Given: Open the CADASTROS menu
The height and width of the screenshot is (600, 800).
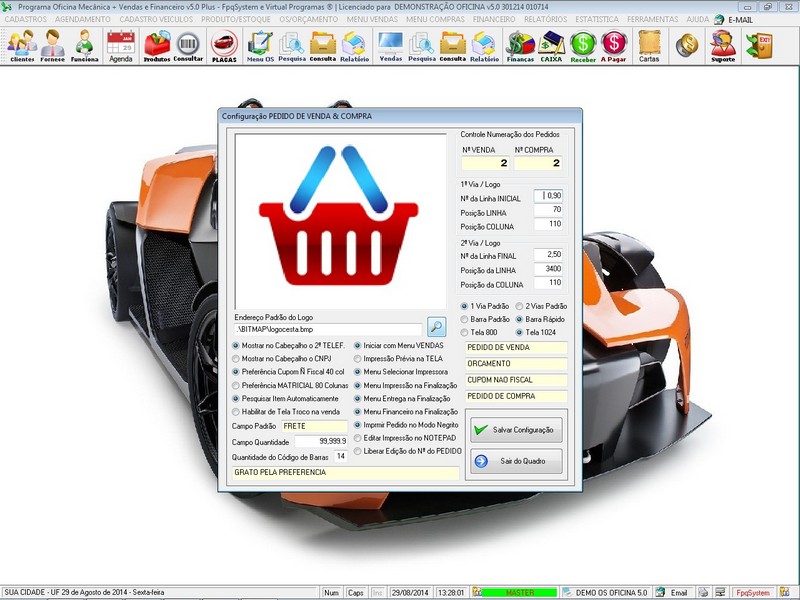Looking at the screenshot, I should pos(26,19).
